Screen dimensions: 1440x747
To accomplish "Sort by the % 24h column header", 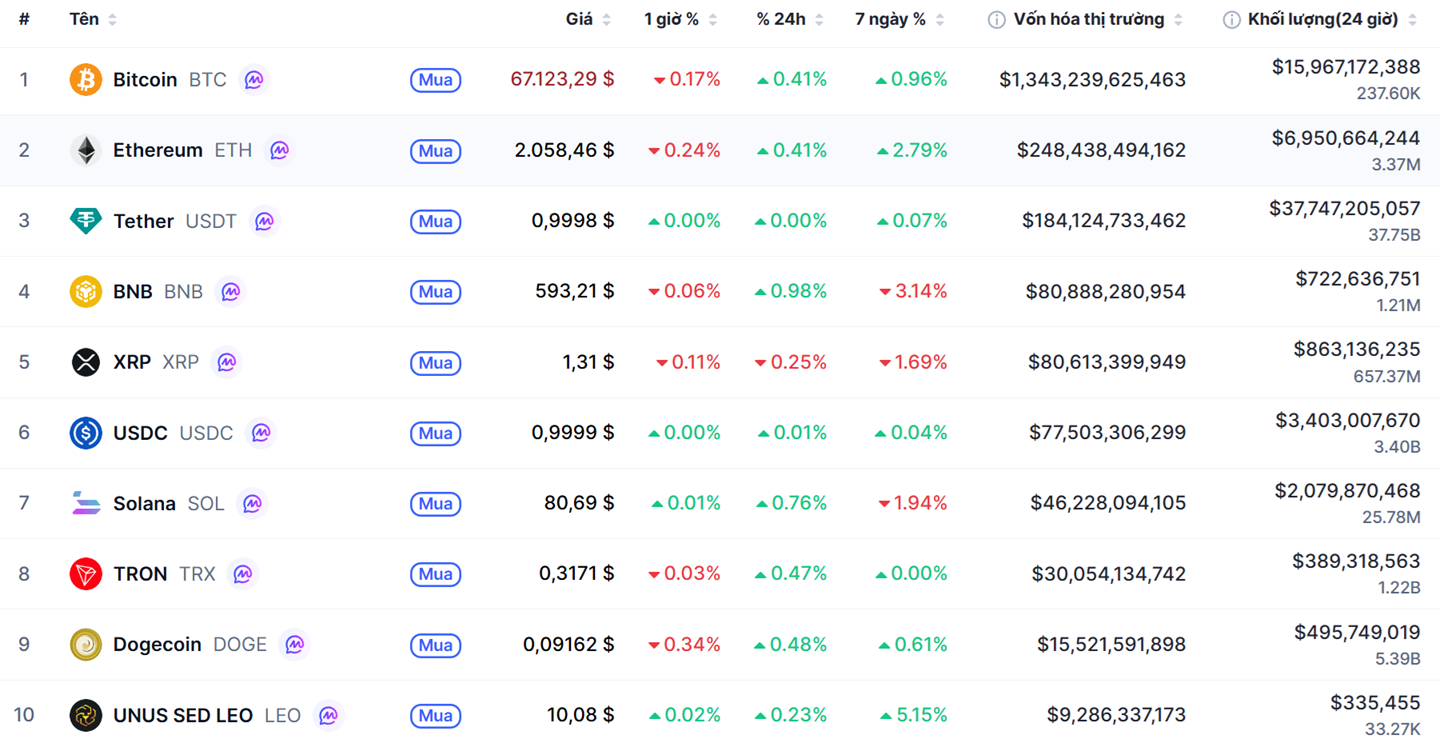I will (x=781, y=20).
